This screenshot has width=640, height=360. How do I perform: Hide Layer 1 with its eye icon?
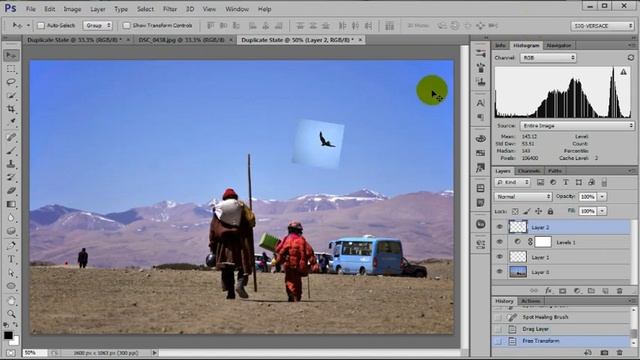tap(500, 257)
